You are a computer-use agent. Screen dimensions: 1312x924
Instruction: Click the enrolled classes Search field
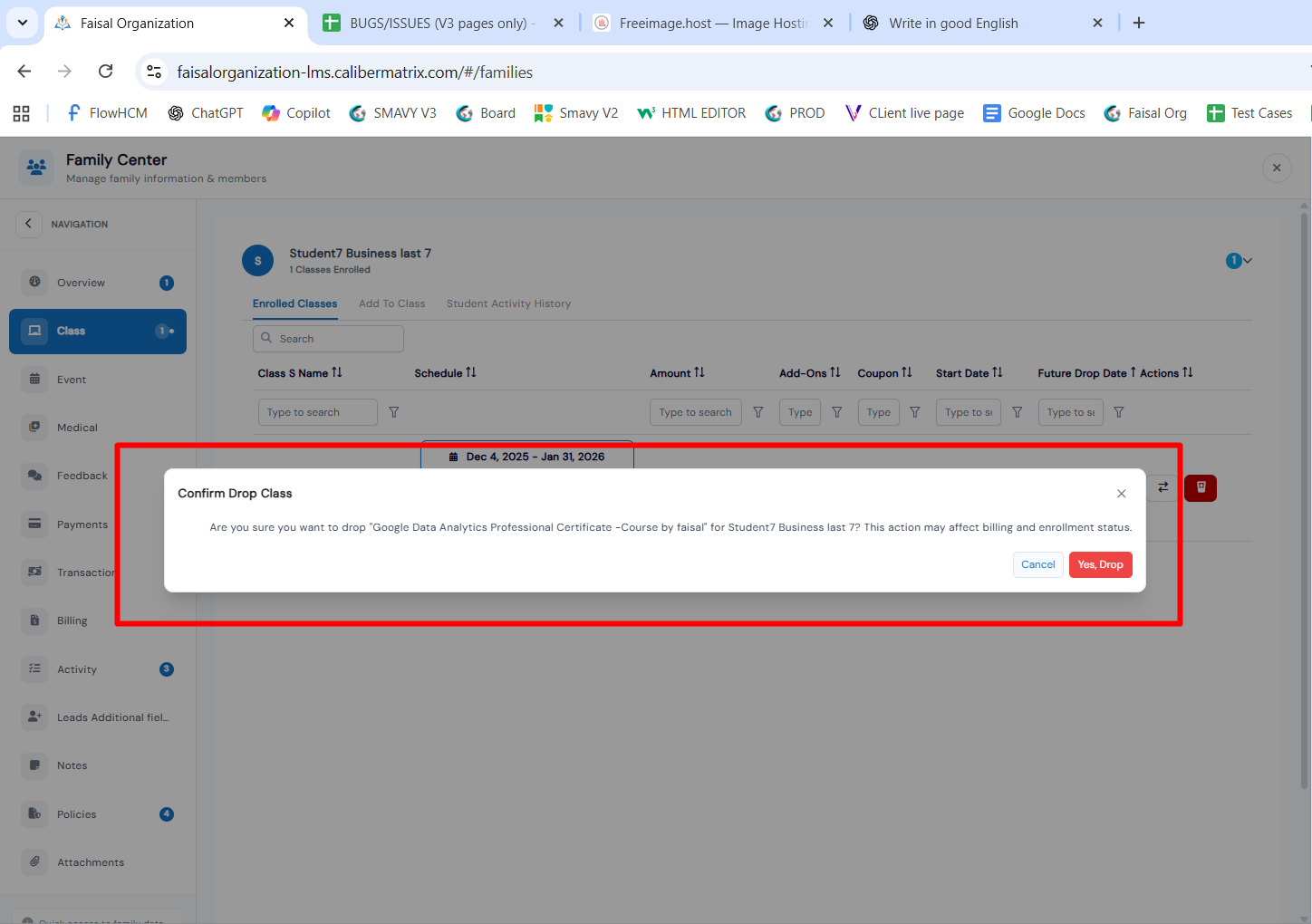[328, 339]
